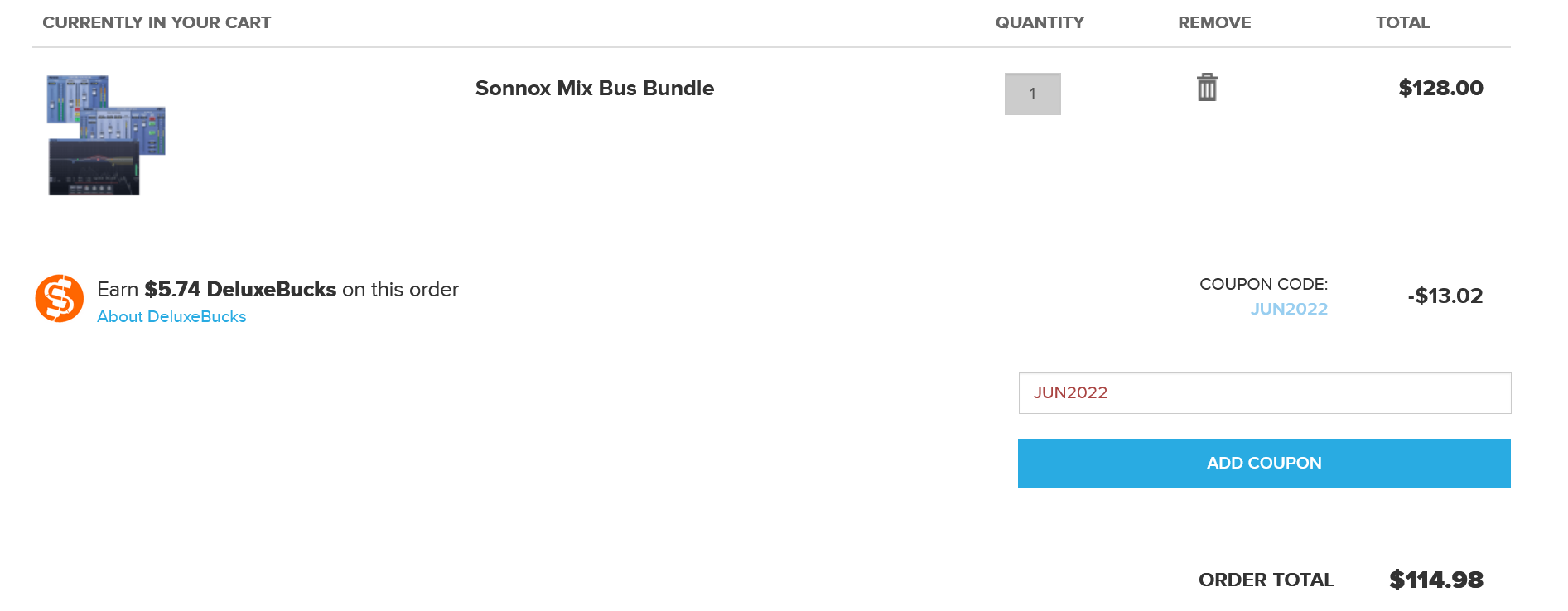Open the Sonnox Mix Bus Bundle thumbnail
The image size is (1568, 611).
(x=106, y=136)
